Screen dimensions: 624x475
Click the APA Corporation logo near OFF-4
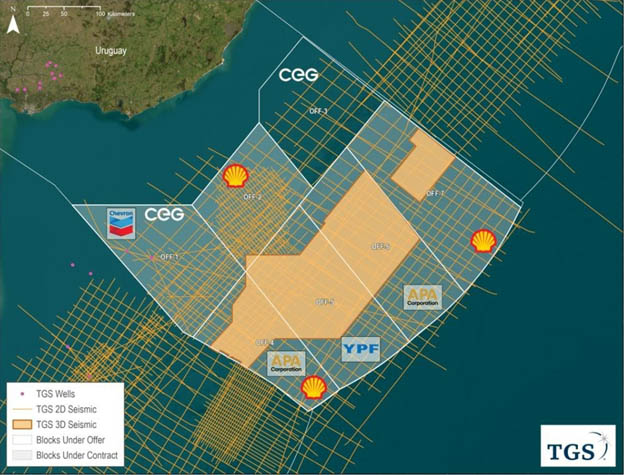286,363
